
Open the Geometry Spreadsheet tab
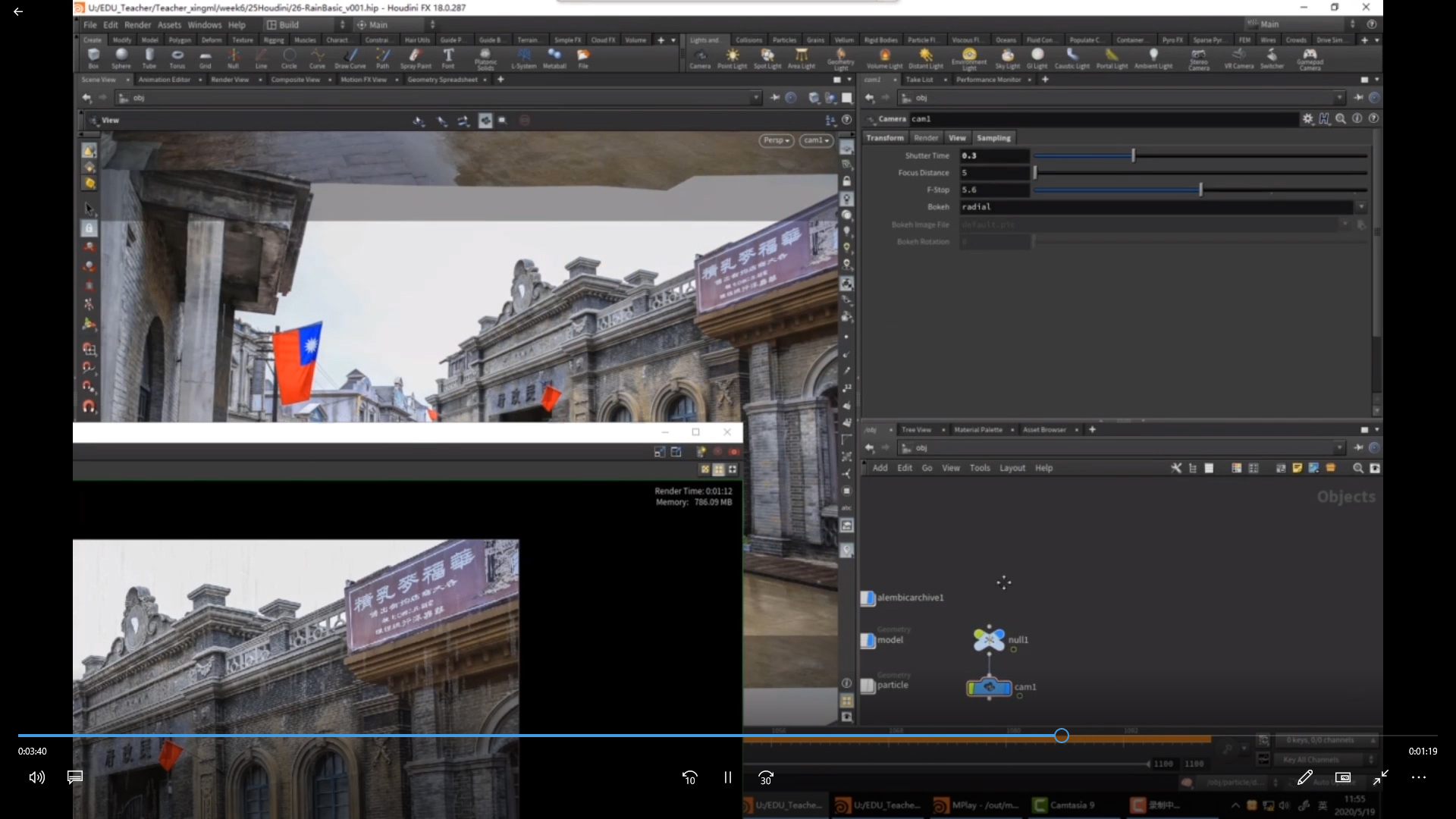pos(443,80)
